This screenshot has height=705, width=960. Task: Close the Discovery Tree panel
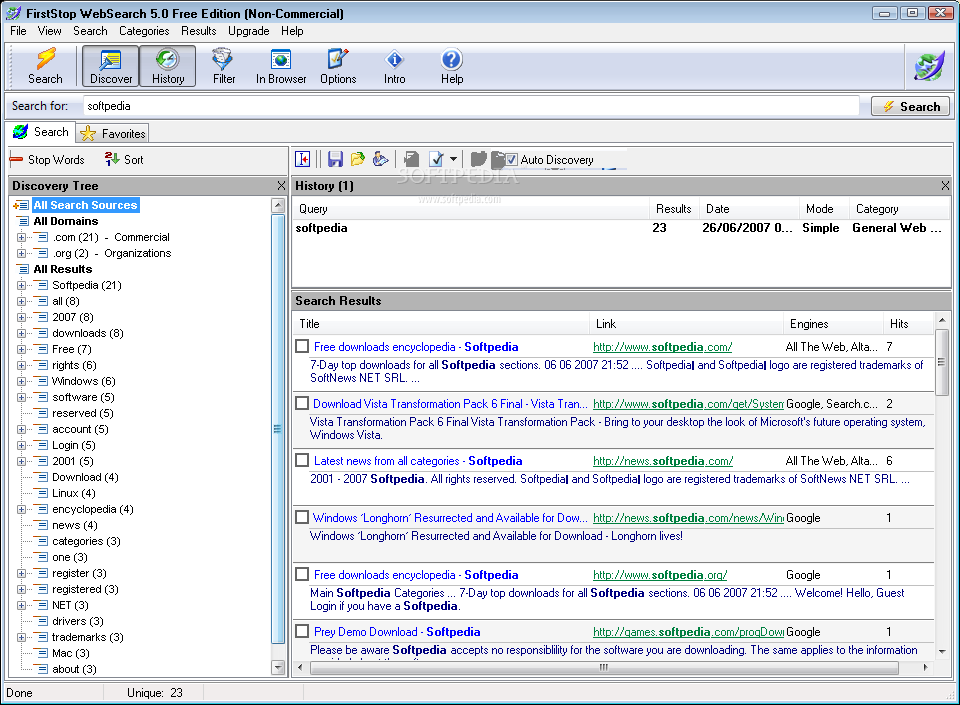click(x=281, y=185)
